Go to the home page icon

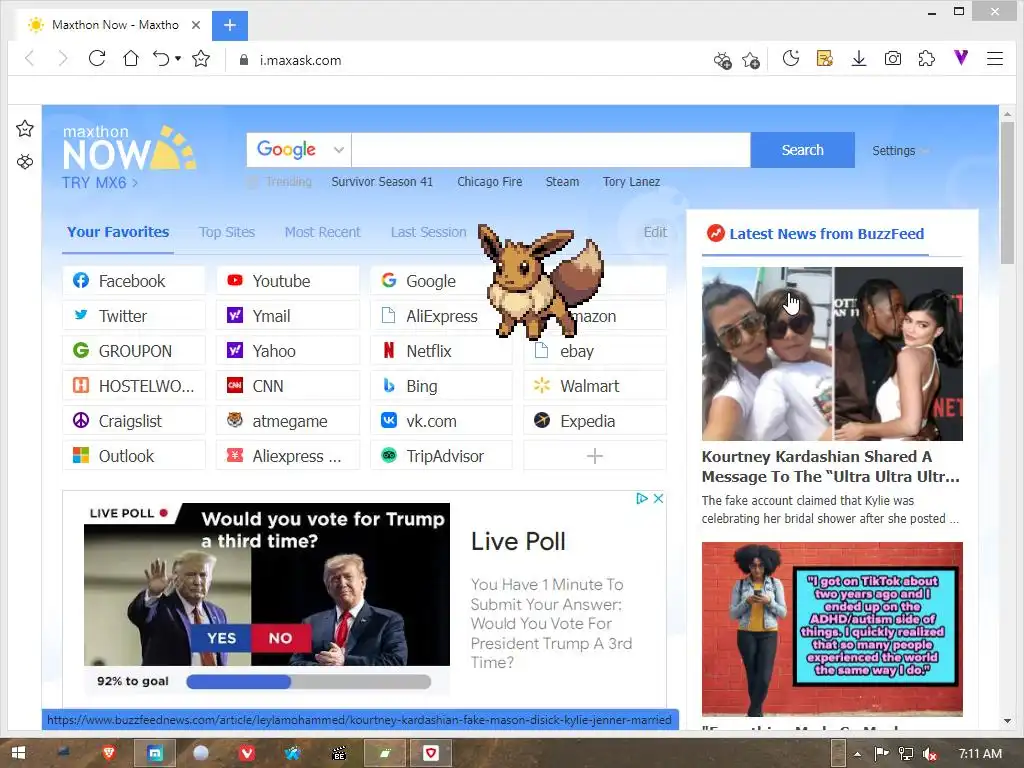coord(131,59)
